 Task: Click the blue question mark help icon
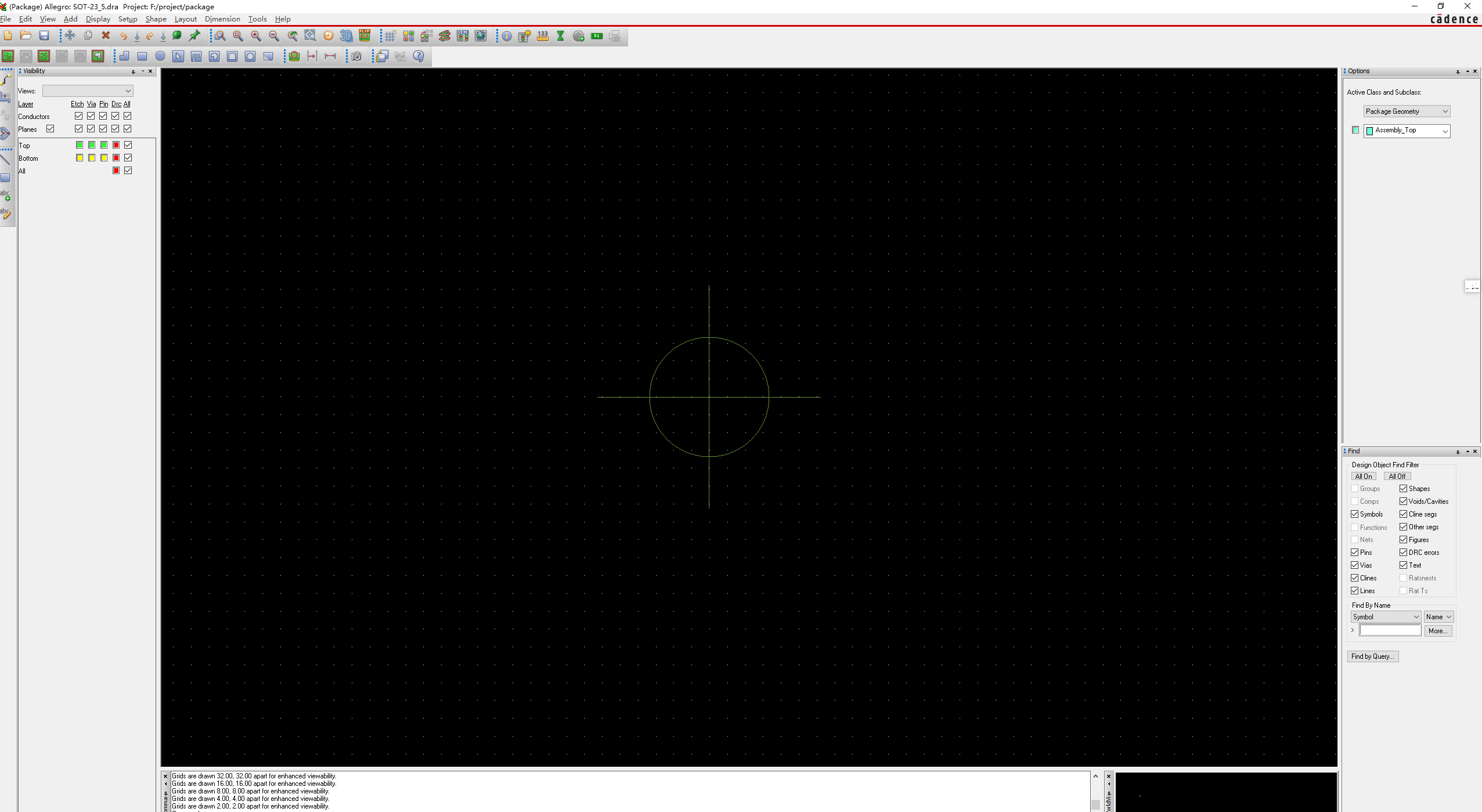pyautogui.click(x=419, y=56)
